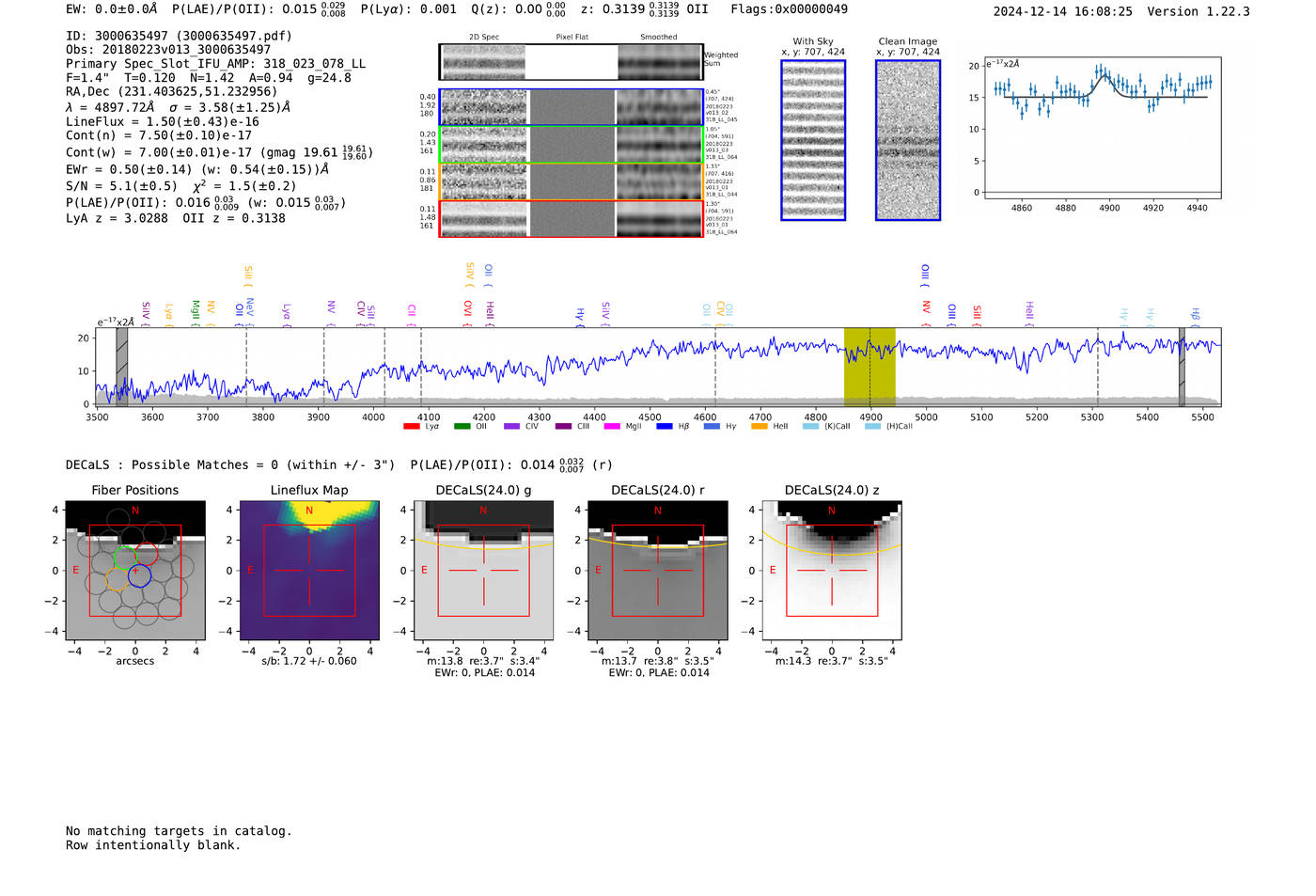Click the blue fiber circle in Fiber Positions
The width and height of the screenshot is (1316, 896).
(x=139, y=575)
